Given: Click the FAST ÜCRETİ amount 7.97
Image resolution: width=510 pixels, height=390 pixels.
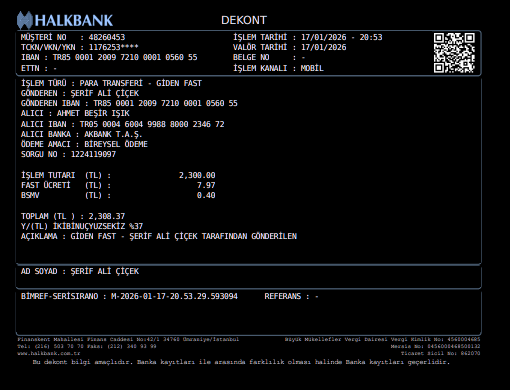Looking at the screenshot, I should point(206,185).
